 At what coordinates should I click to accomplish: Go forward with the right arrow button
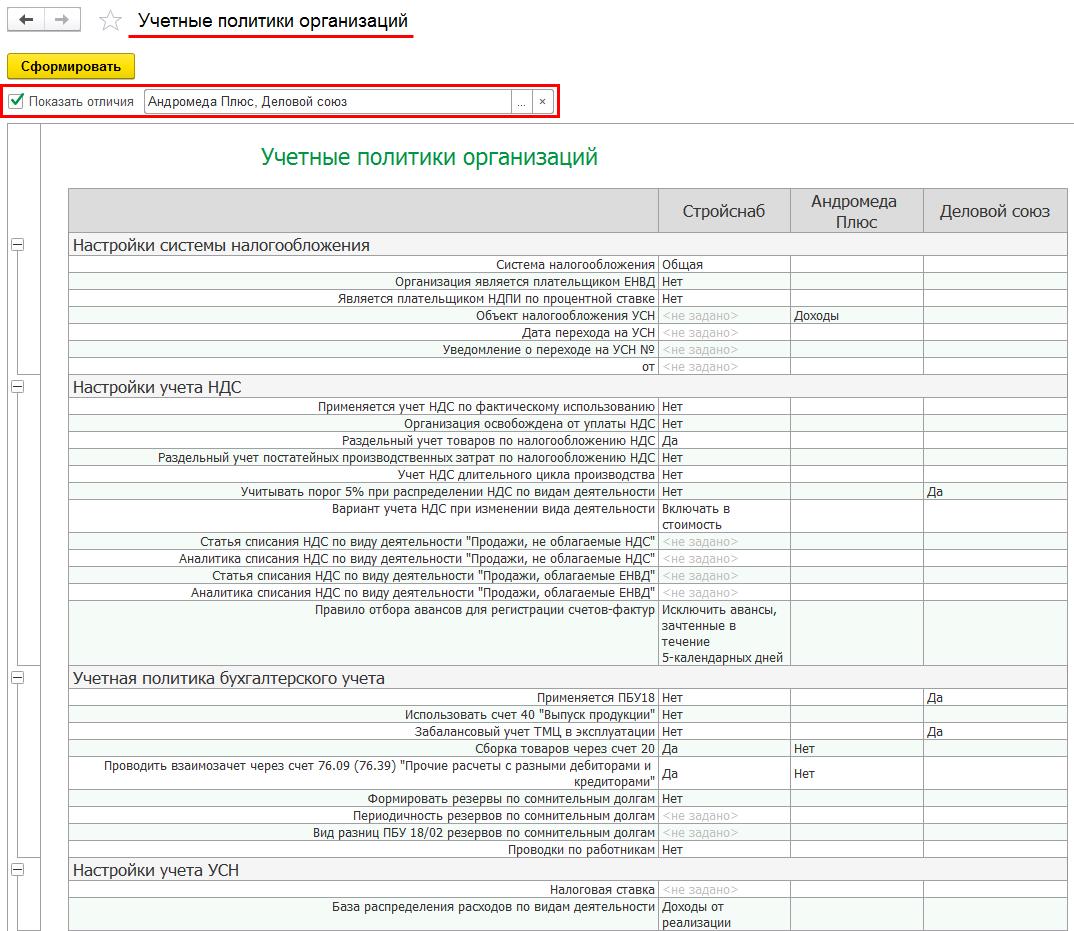tap(62, 19)
